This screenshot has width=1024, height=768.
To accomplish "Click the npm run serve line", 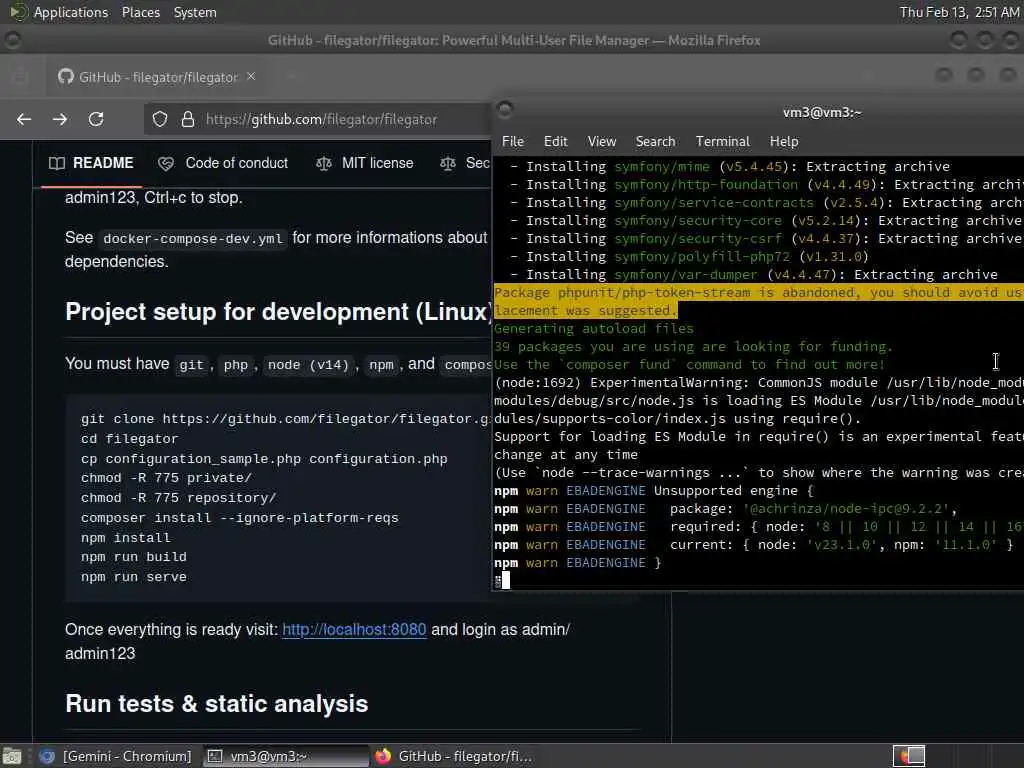I will (134, 577).
